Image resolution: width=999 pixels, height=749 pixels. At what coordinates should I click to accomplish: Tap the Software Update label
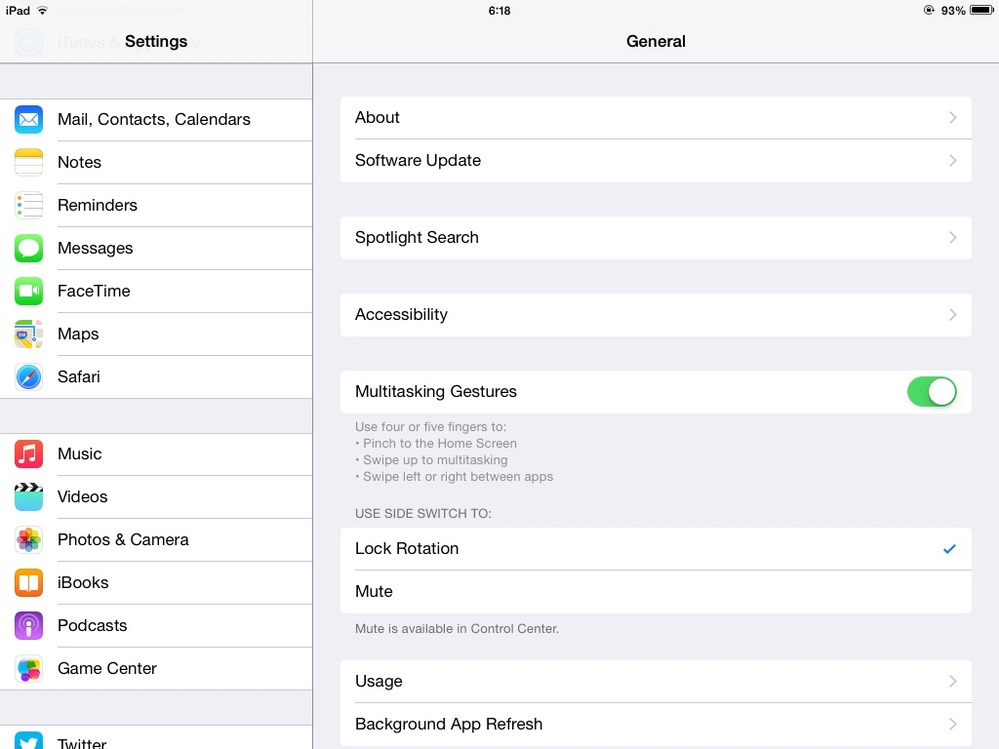pos(418,160)
